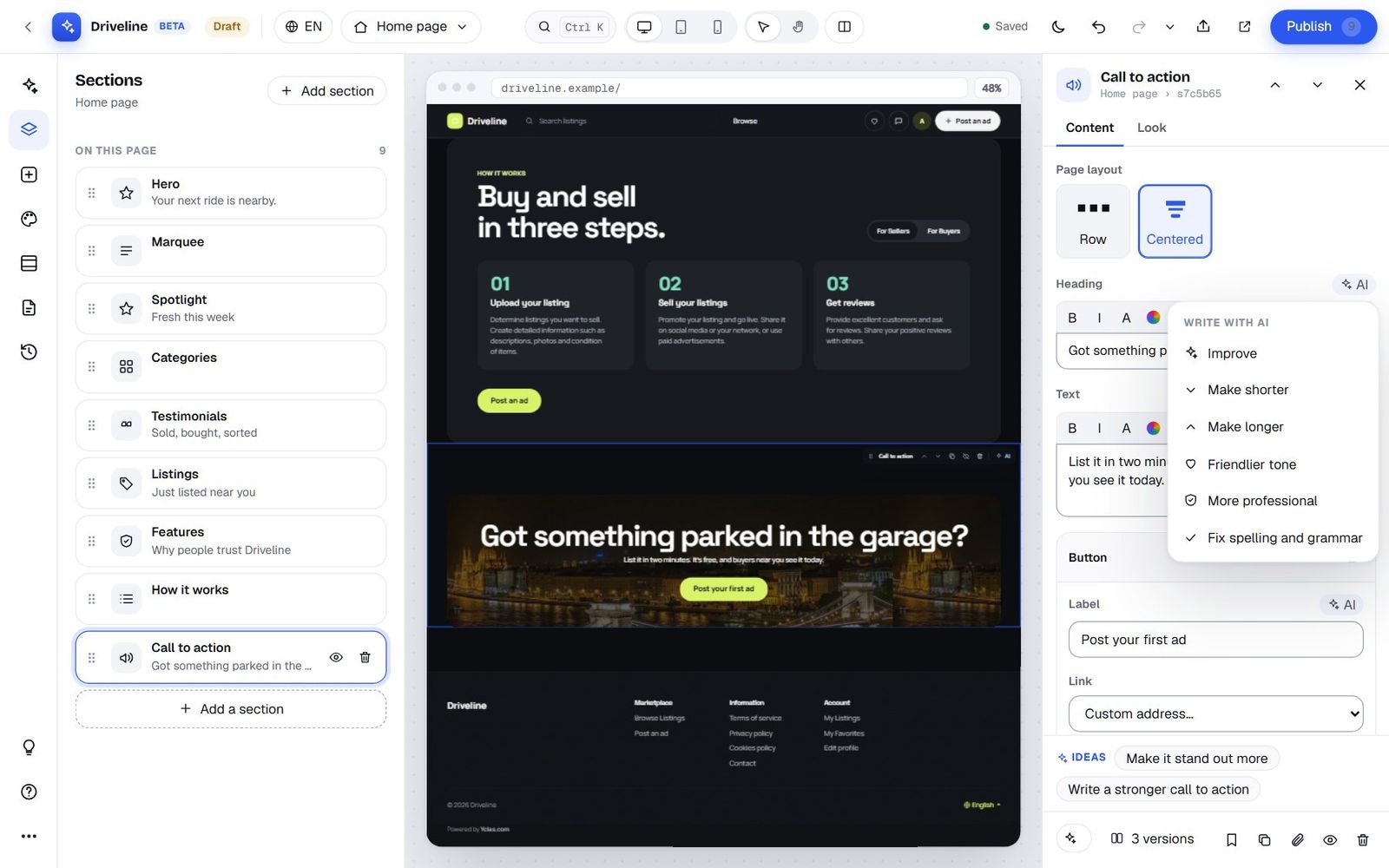Switch to mobile preview device
This screenshot has height=868, width=1389.
pos(717,27)
